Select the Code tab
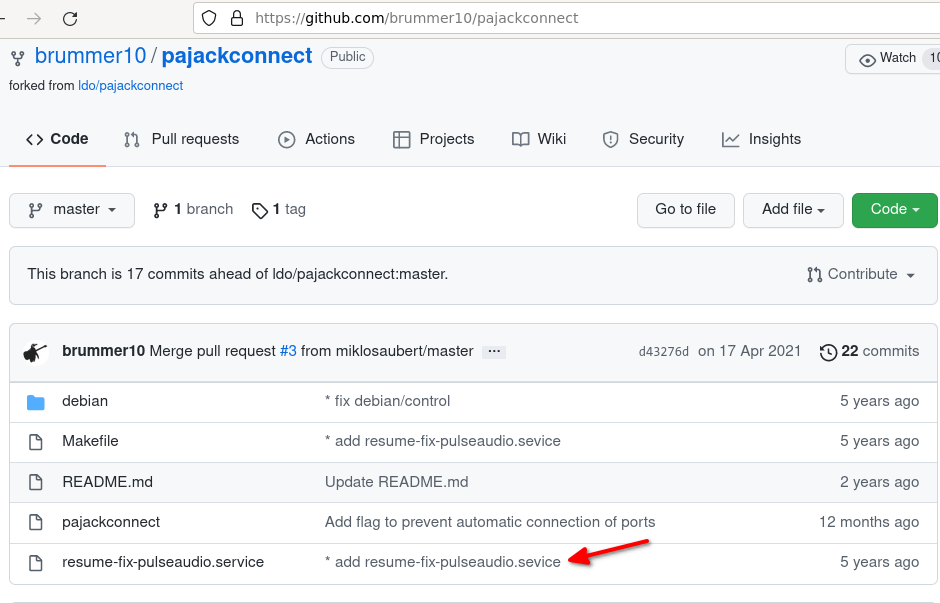This screenshot has height=603, width=940. click(57, 139)
